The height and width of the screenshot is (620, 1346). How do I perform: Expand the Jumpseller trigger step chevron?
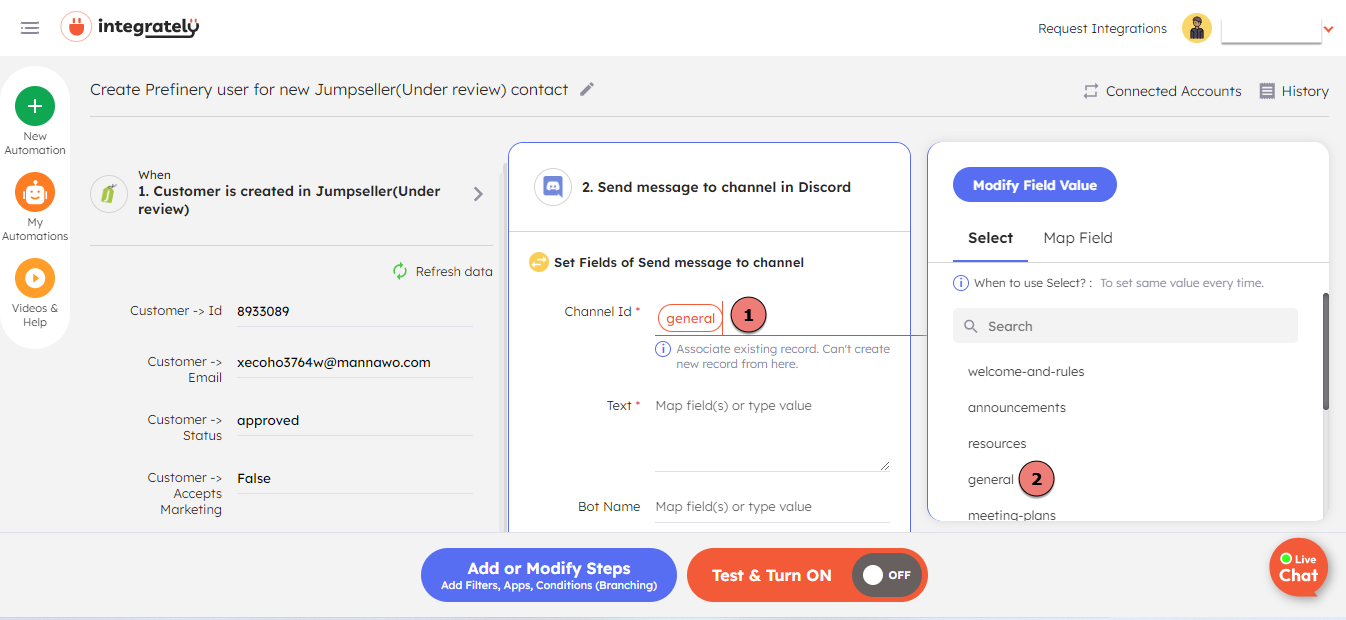pyautogui.click(x=478, y=194)
